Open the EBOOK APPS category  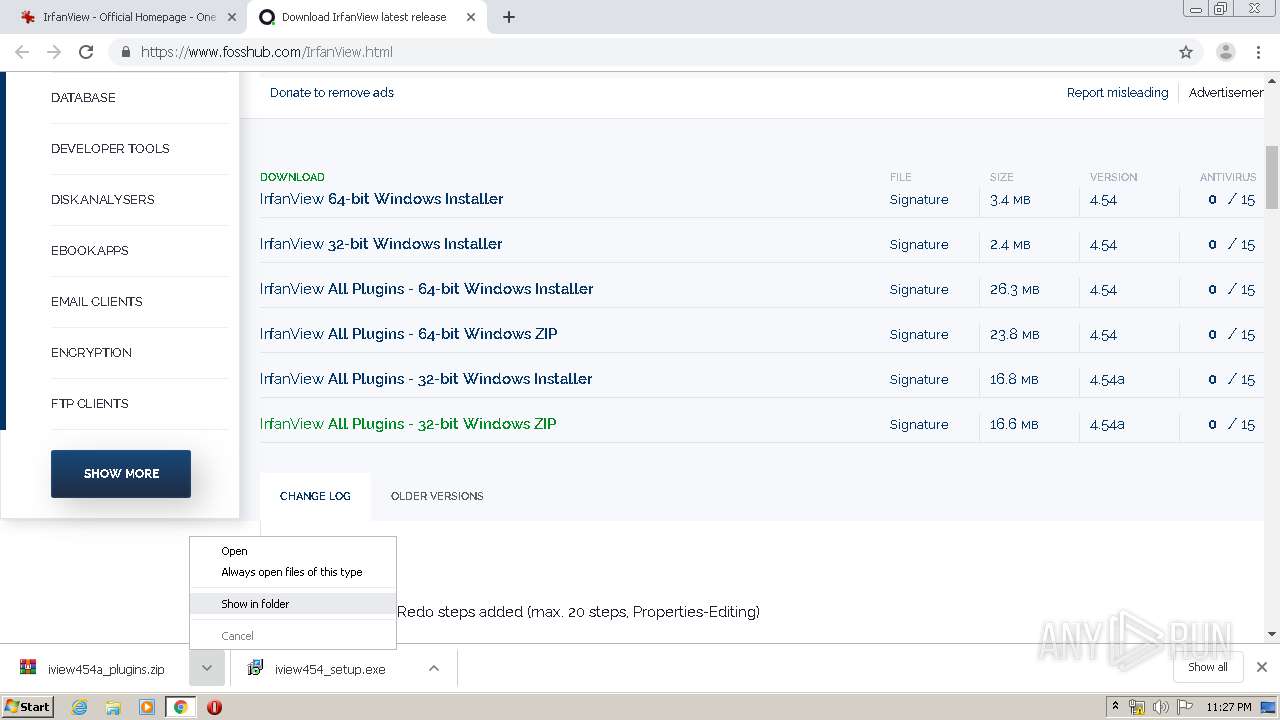point(89,251)
